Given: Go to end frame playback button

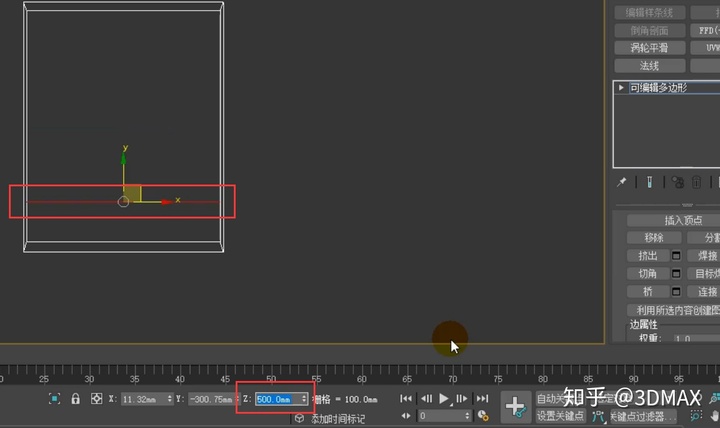Looking at the screenshot, I should (482, 399).
